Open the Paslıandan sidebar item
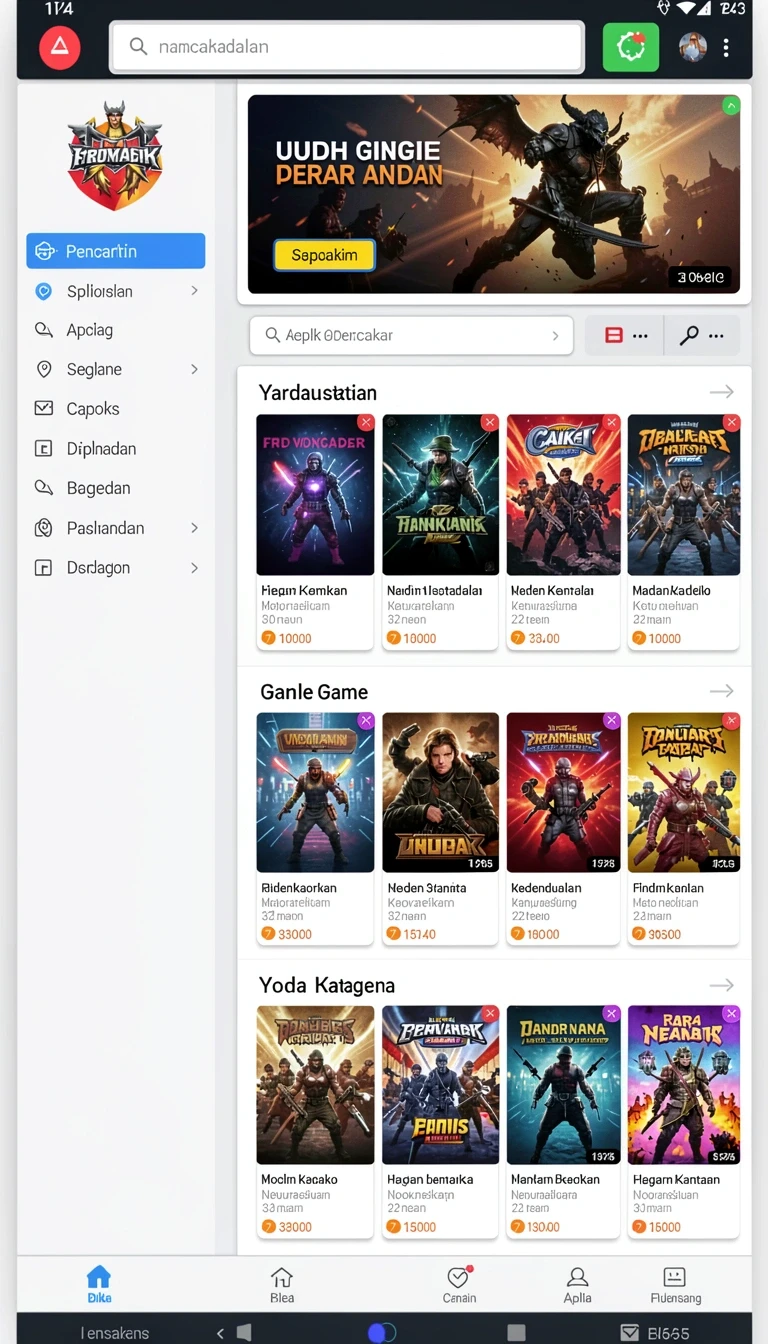The width and height of the screenshot is (768, 1344). point(116,528)
